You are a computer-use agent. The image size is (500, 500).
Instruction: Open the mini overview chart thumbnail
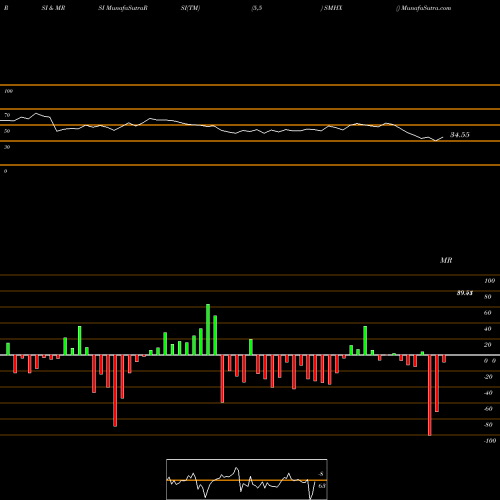click(x=247, y=479)
